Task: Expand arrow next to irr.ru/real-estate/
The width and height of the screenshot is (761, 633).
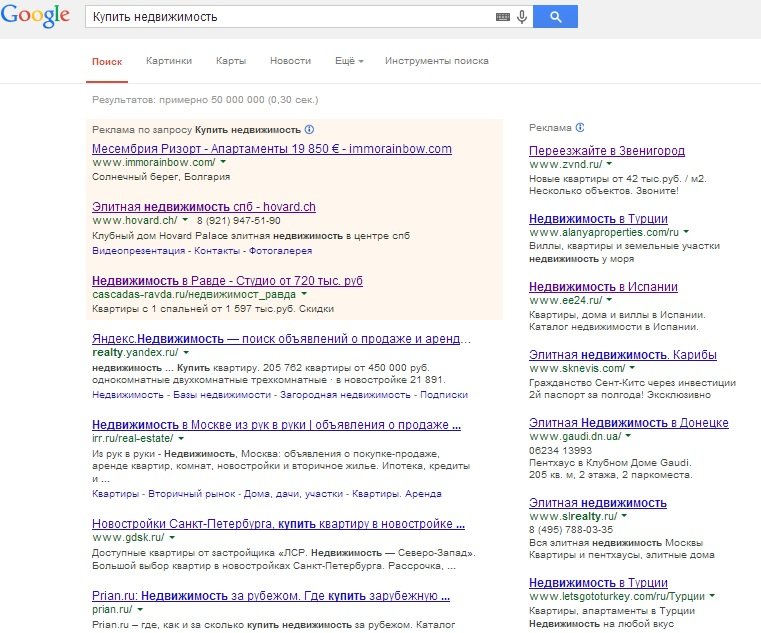Action: [x=181, y=438]
